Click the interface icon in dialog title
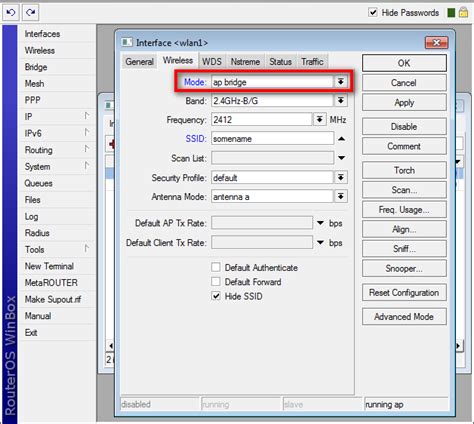The image size is (474, 424). pos(127,42)
